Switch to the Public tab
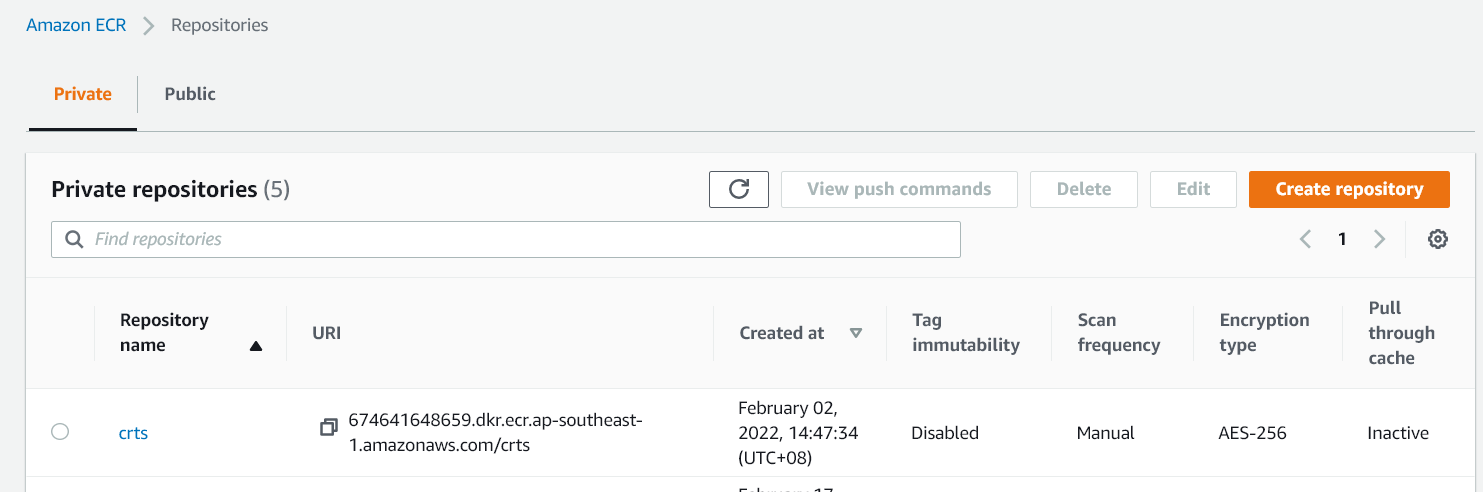 tap(190, 94)
